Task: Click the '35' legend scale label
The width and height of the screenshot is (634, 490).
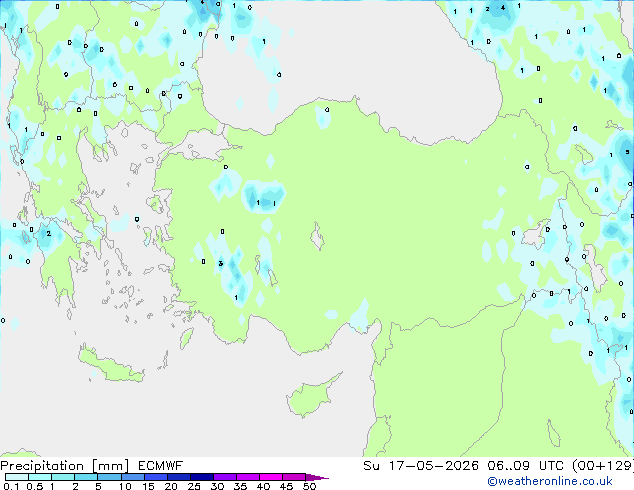Action: 240,486
